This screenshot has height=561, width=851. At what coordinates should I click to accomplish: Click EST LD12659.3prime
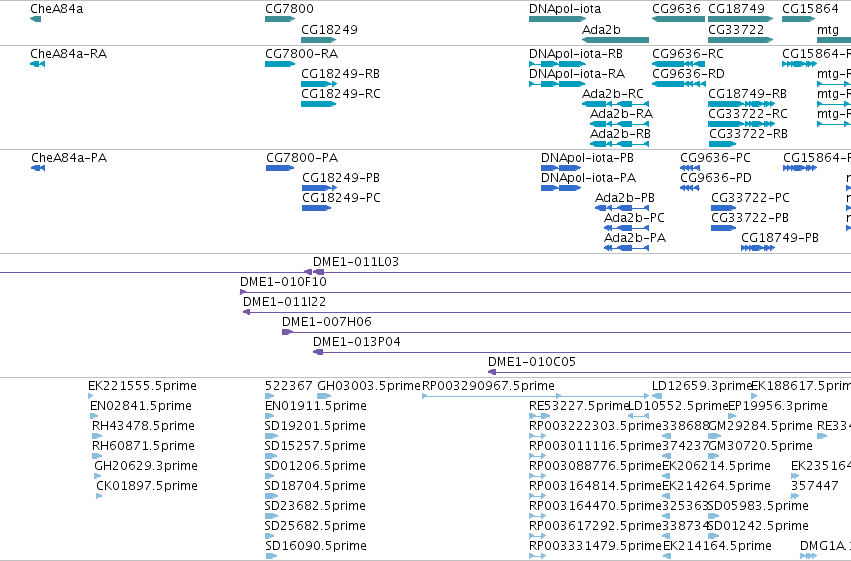click(702, 386)
